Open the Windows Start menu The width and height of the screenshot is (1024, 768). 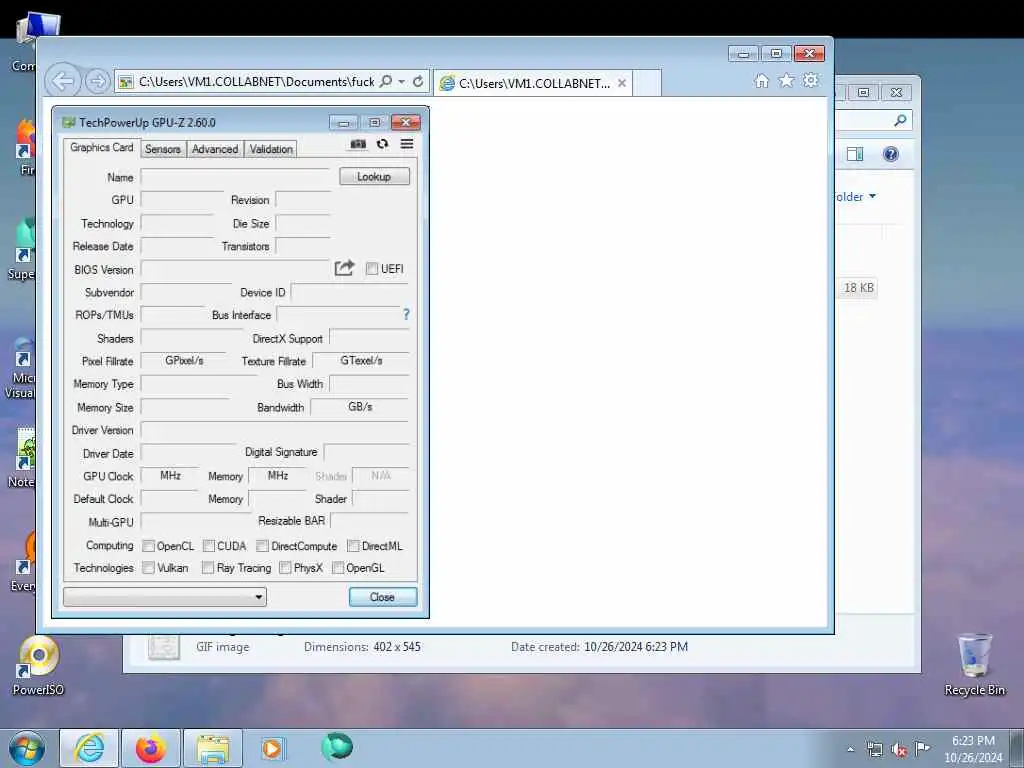27,748
